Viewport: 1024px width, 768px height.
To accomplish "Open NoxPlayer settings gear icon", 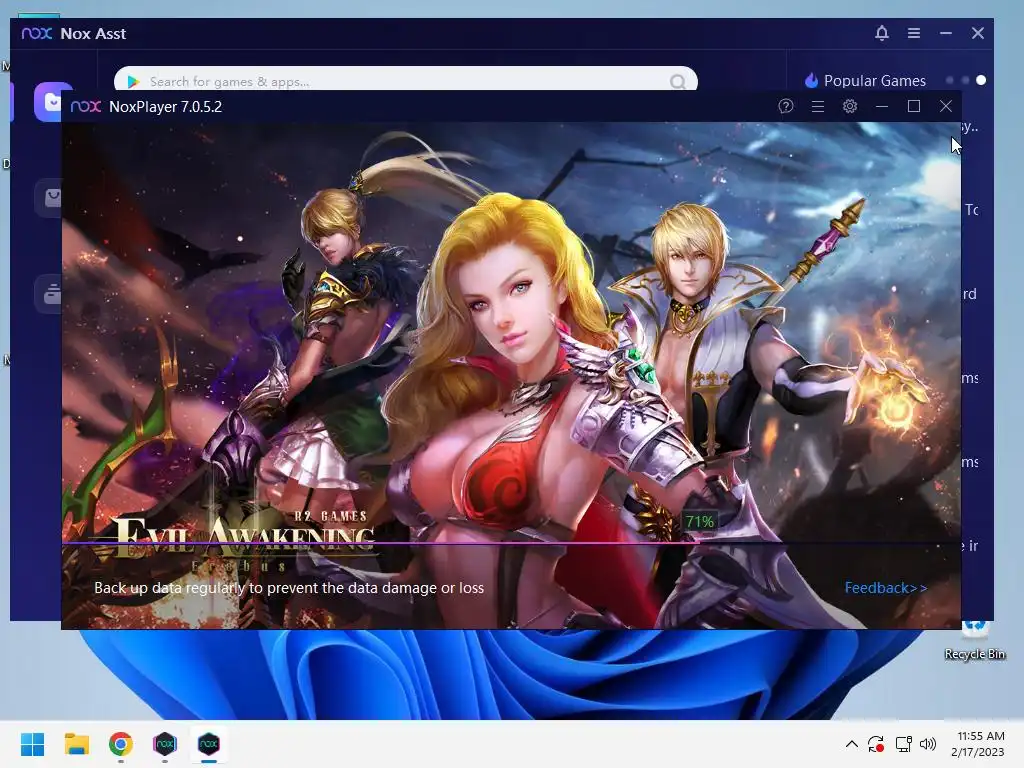I will click(850, 106).
